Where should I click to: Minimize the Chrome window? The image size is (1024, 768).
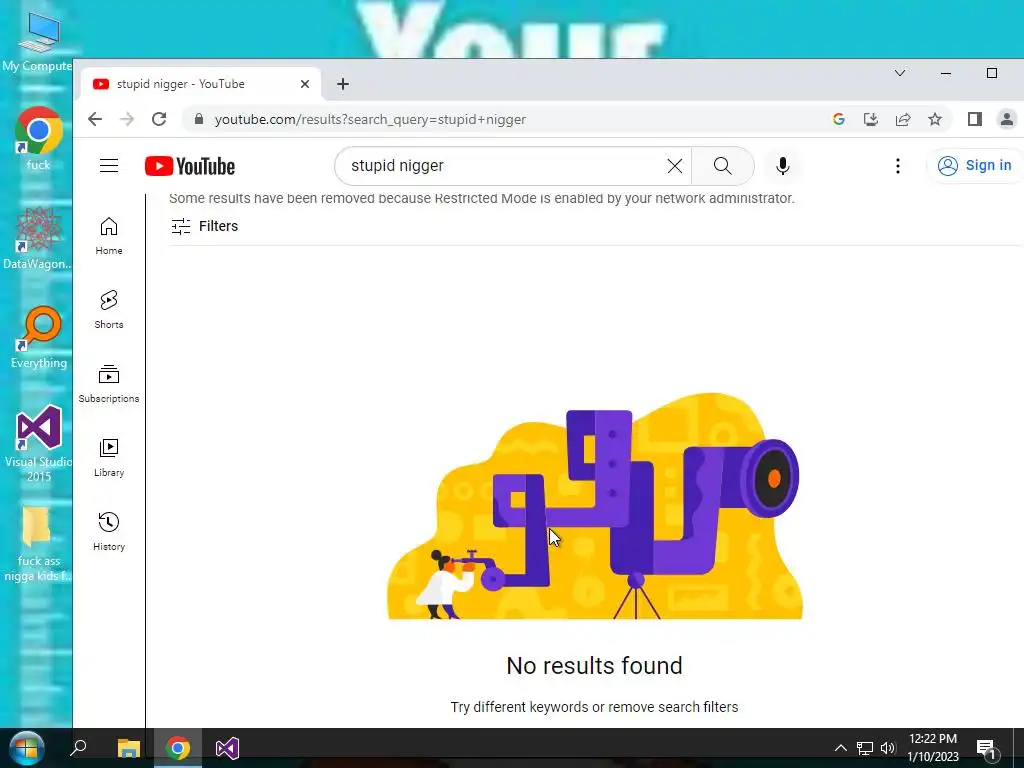click(x=946, y=73)
